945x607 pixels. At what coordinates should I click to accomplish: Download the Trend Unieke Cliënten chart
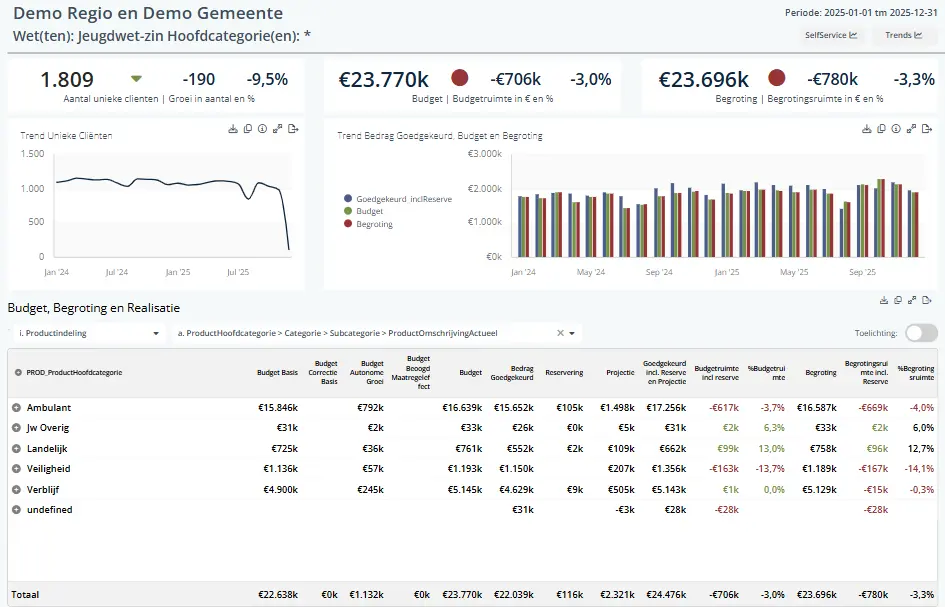233,129
